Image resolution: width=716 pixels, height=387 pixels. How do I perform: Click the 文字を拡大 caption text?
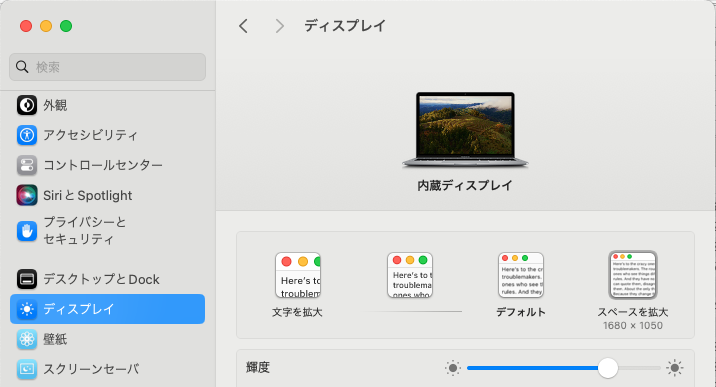[x=297, y=312]
